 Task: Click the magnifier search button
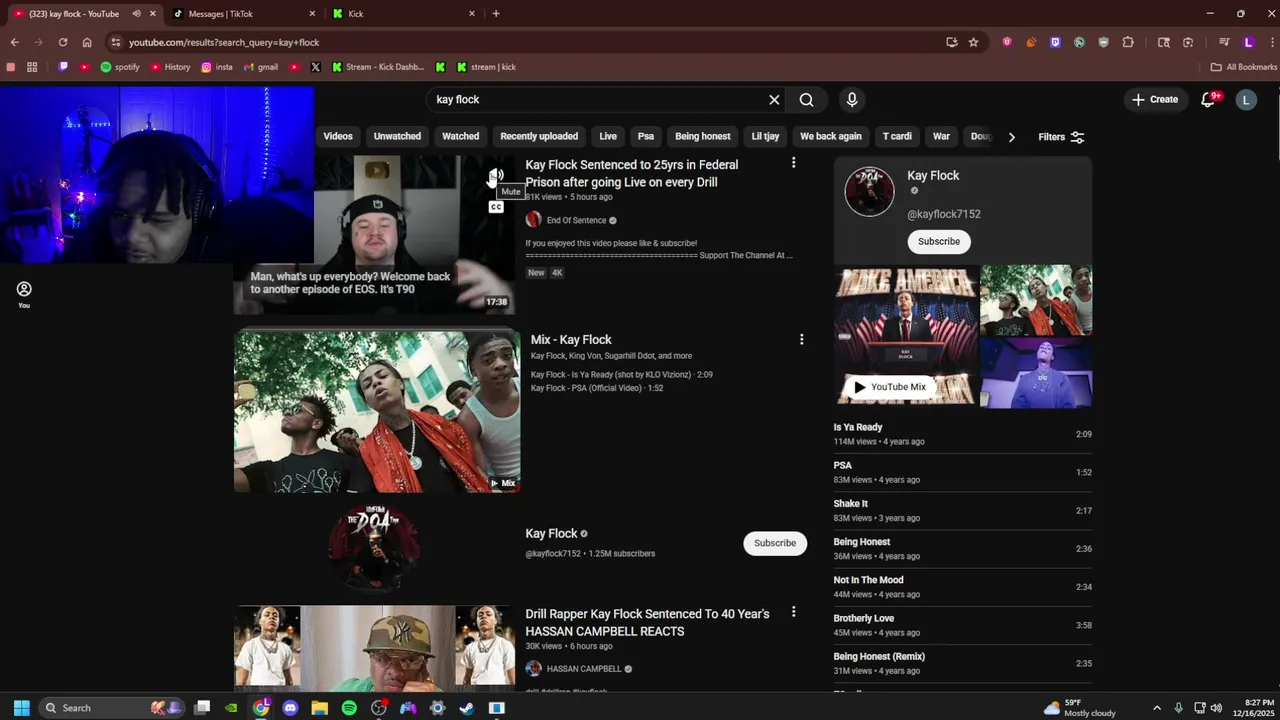pos(806,100)
